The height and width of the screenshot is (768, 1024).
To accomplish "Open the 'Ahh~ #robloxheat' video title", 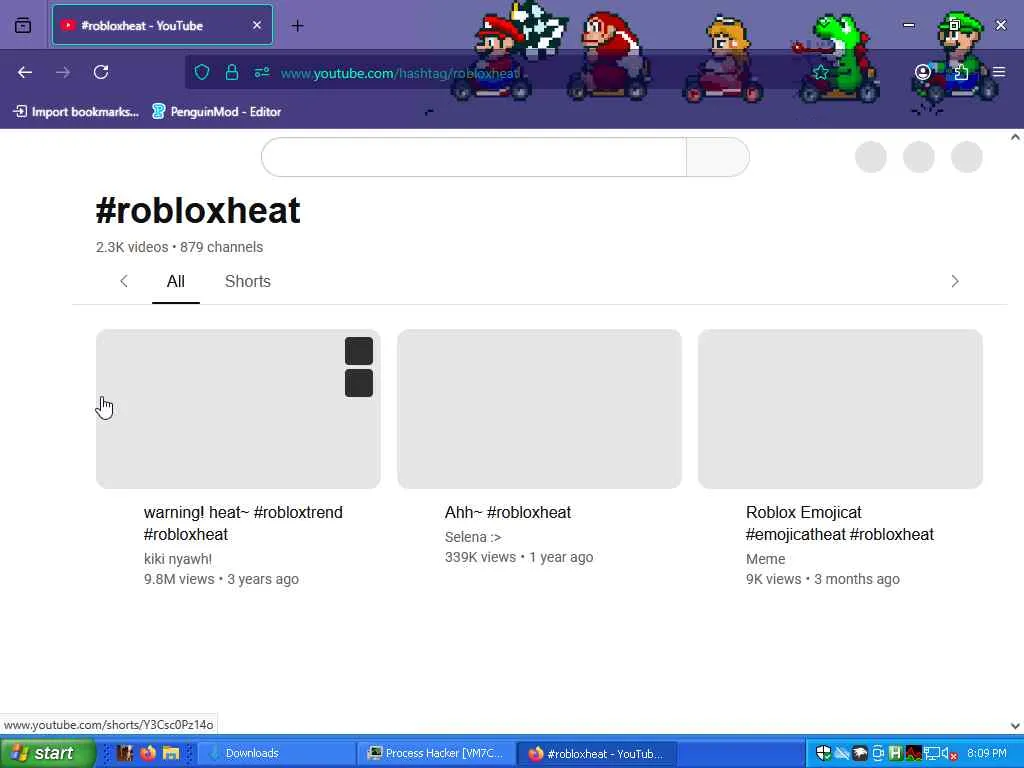I will [x=507, y=513].
